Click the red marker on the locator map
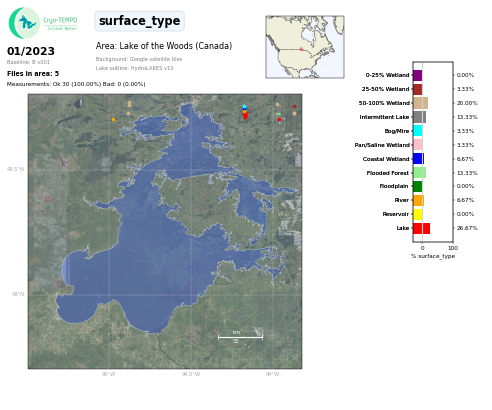Viewport: 492px width, 410px height. tap(301, 49)
